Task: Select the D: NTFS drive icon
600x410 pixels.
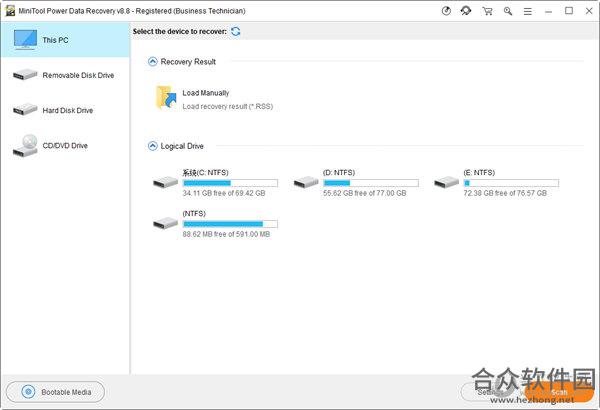Action: [306, 182]
